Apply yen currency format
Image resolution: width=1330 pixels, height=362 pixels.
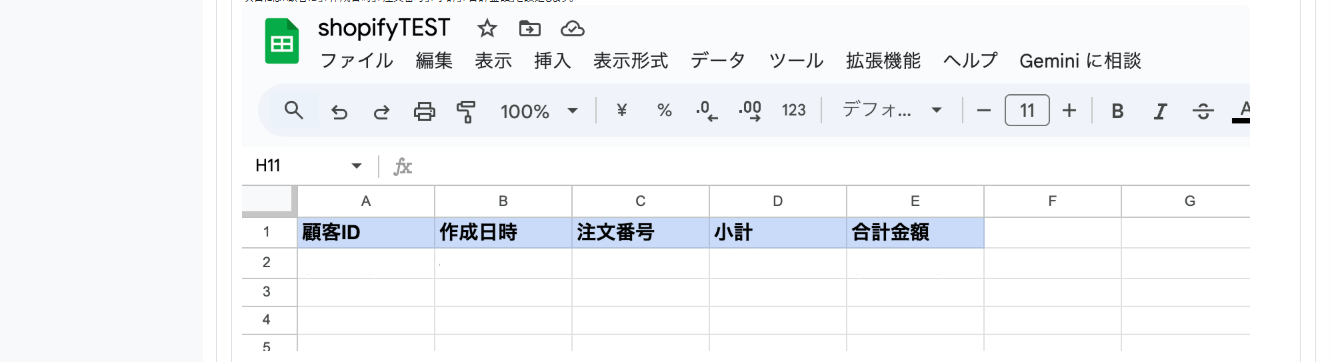coord(621,111)
